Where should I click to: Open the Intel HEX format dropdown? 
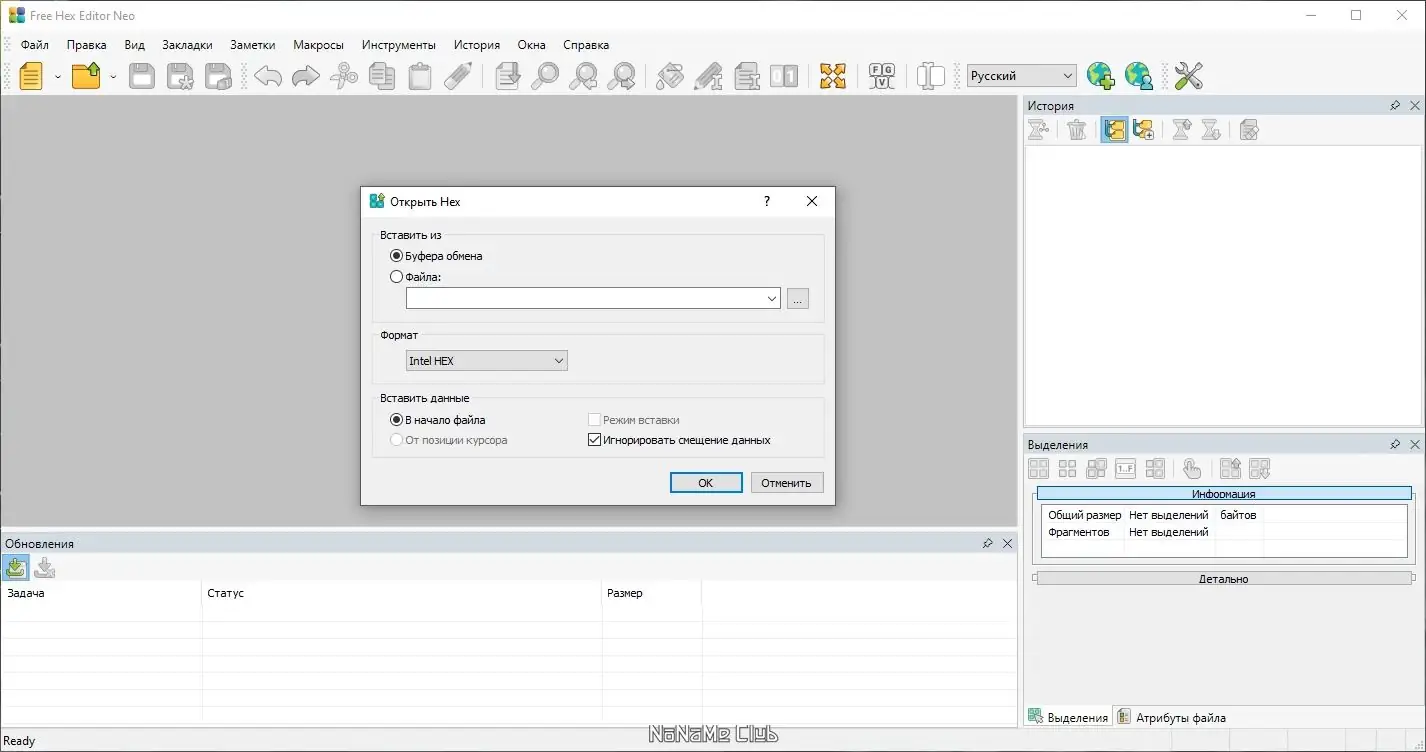click(487, 361)
